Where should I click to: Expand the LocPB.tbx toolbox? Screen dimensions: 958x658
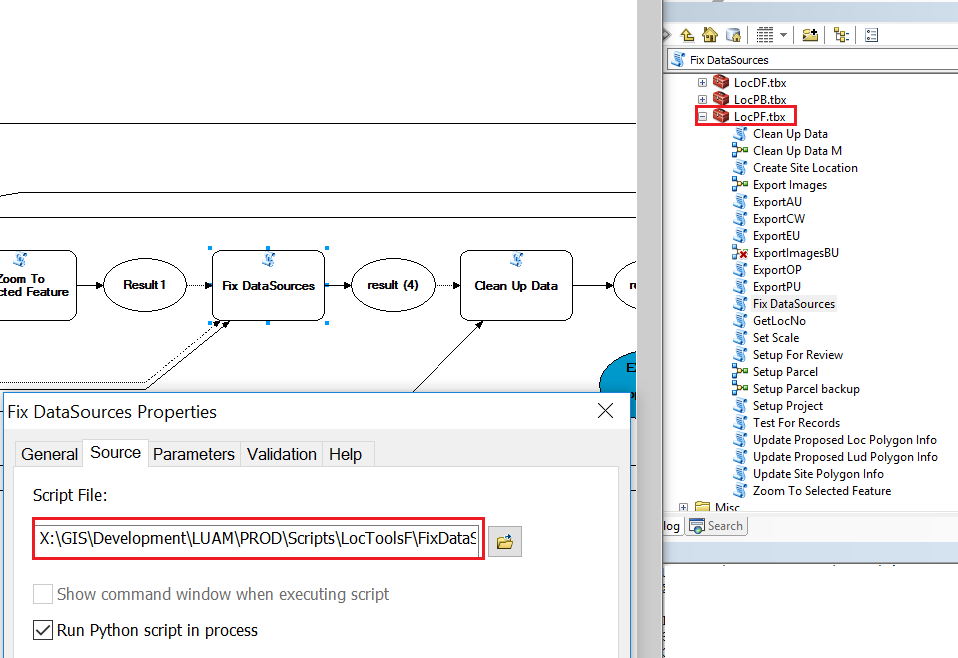click(703, 100)
